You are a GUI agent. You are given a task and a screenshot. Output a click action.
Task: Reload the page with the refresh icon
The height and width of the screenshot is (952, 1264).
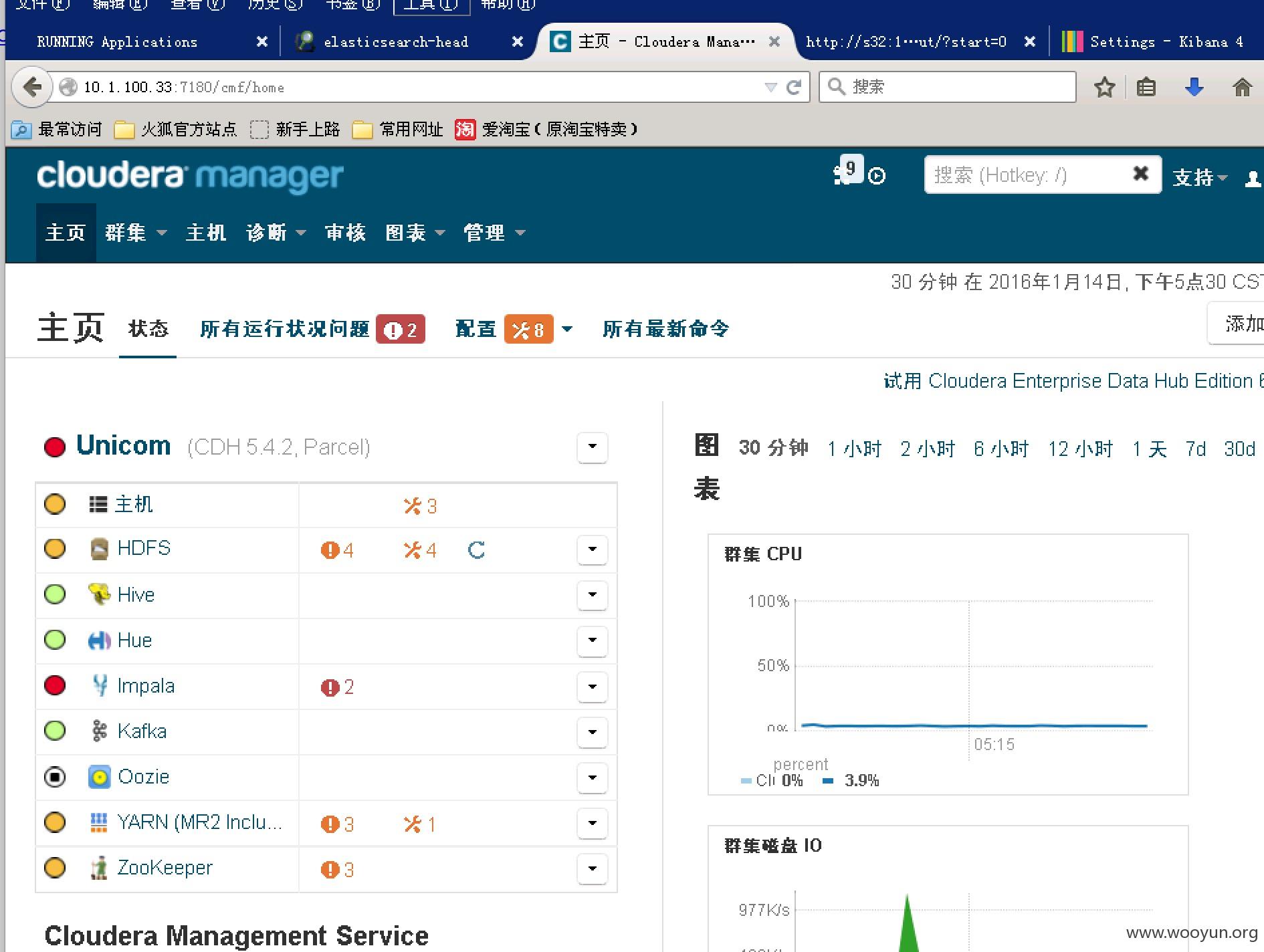[794, 87]
